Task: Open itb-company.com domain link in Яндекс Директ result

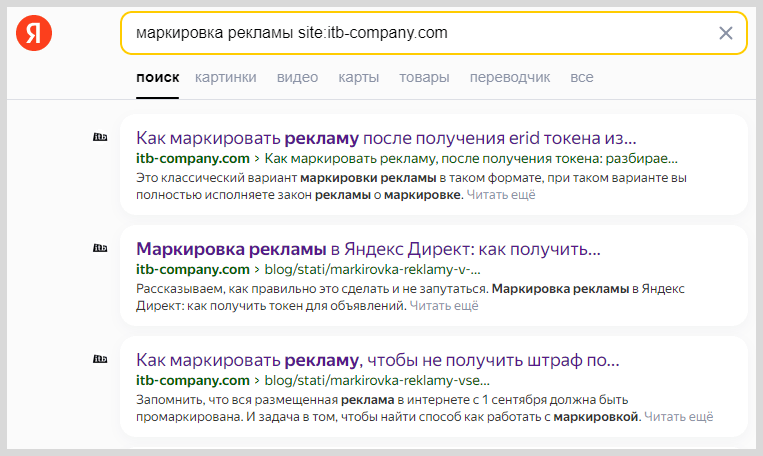Action: tap(193, 270)
